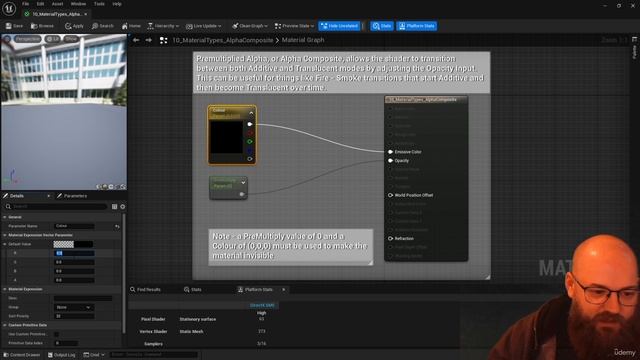Viewport: 640px width, 360px height.
Task: Click the Lit view mode button
Action: 52,39
